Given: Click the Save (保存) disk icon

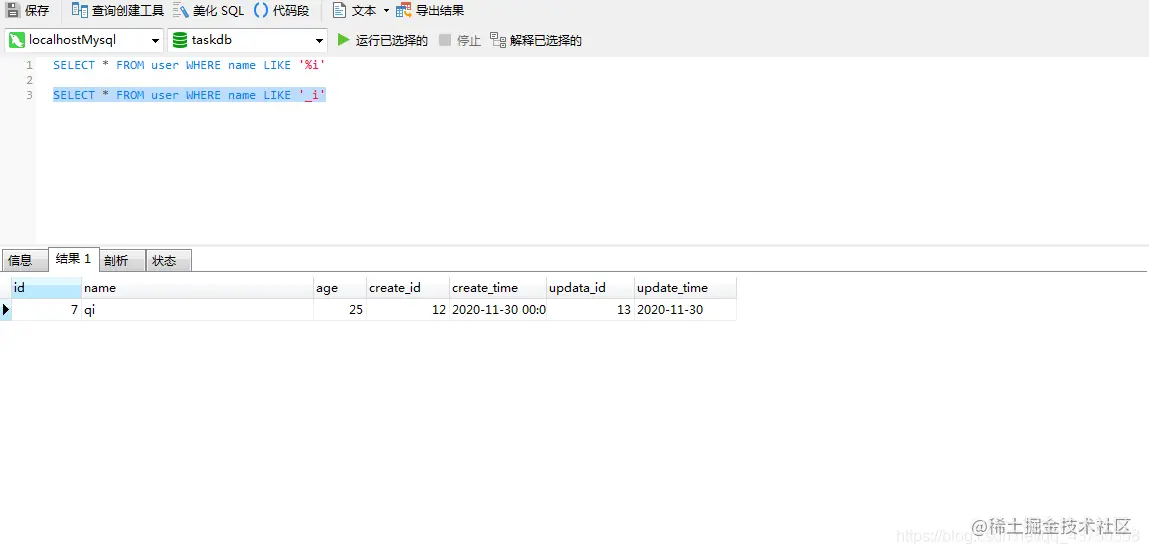Looking at the screenshot, I should coord(12,11).
